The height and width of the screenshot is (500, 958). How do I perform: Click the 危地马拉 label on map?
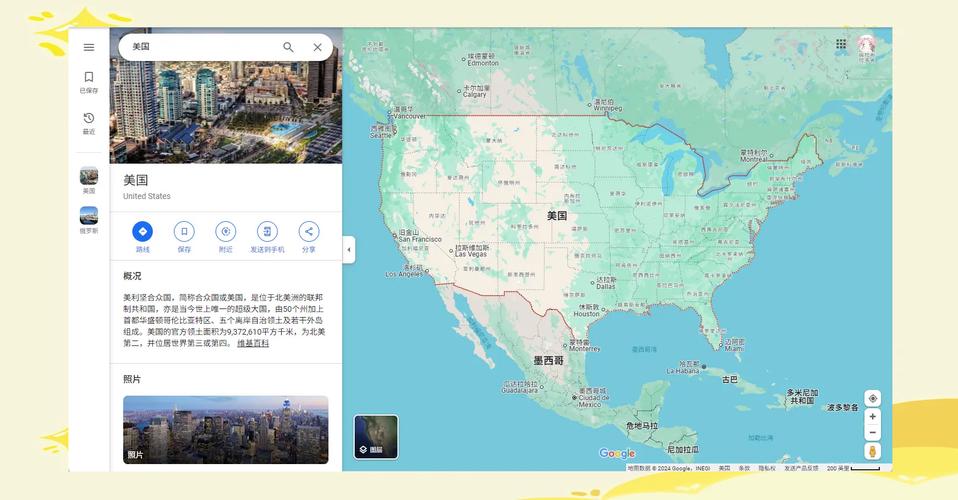[642, 425]
